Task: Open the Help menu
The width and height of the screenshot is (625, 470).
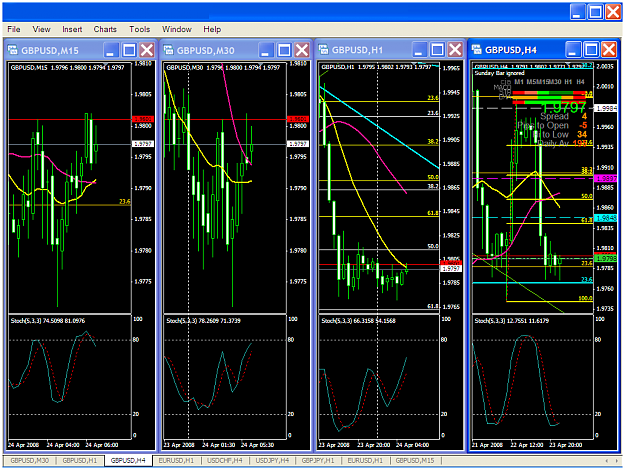Action: pyautogui.click(x=212, y=29)
